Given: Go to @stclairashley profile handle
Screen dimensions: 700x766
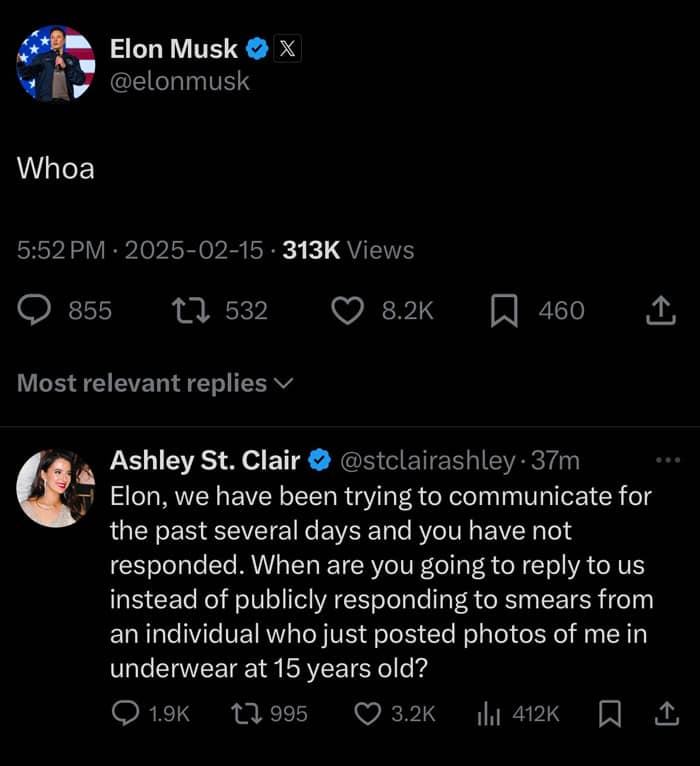Looking at the screenshot, I should tap(430, 461).
